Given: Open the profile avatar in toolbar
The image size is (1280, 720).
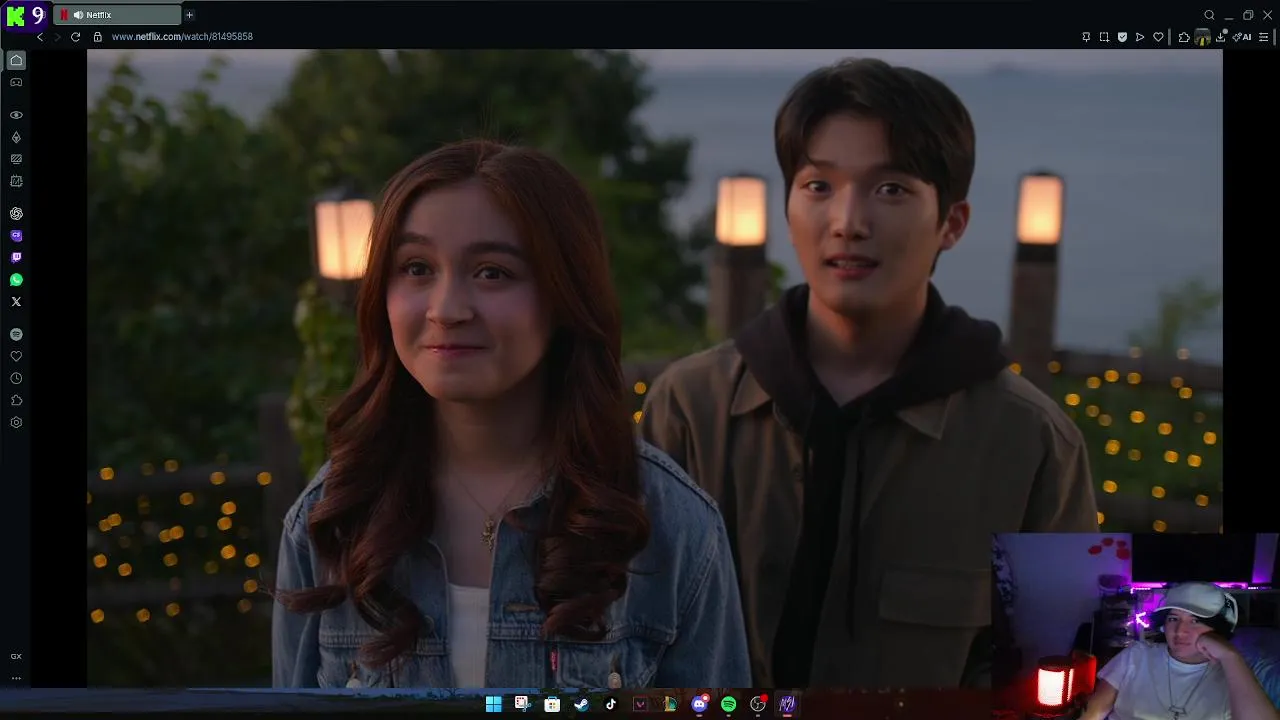Looking at the screenshot, I should 1203,37.
